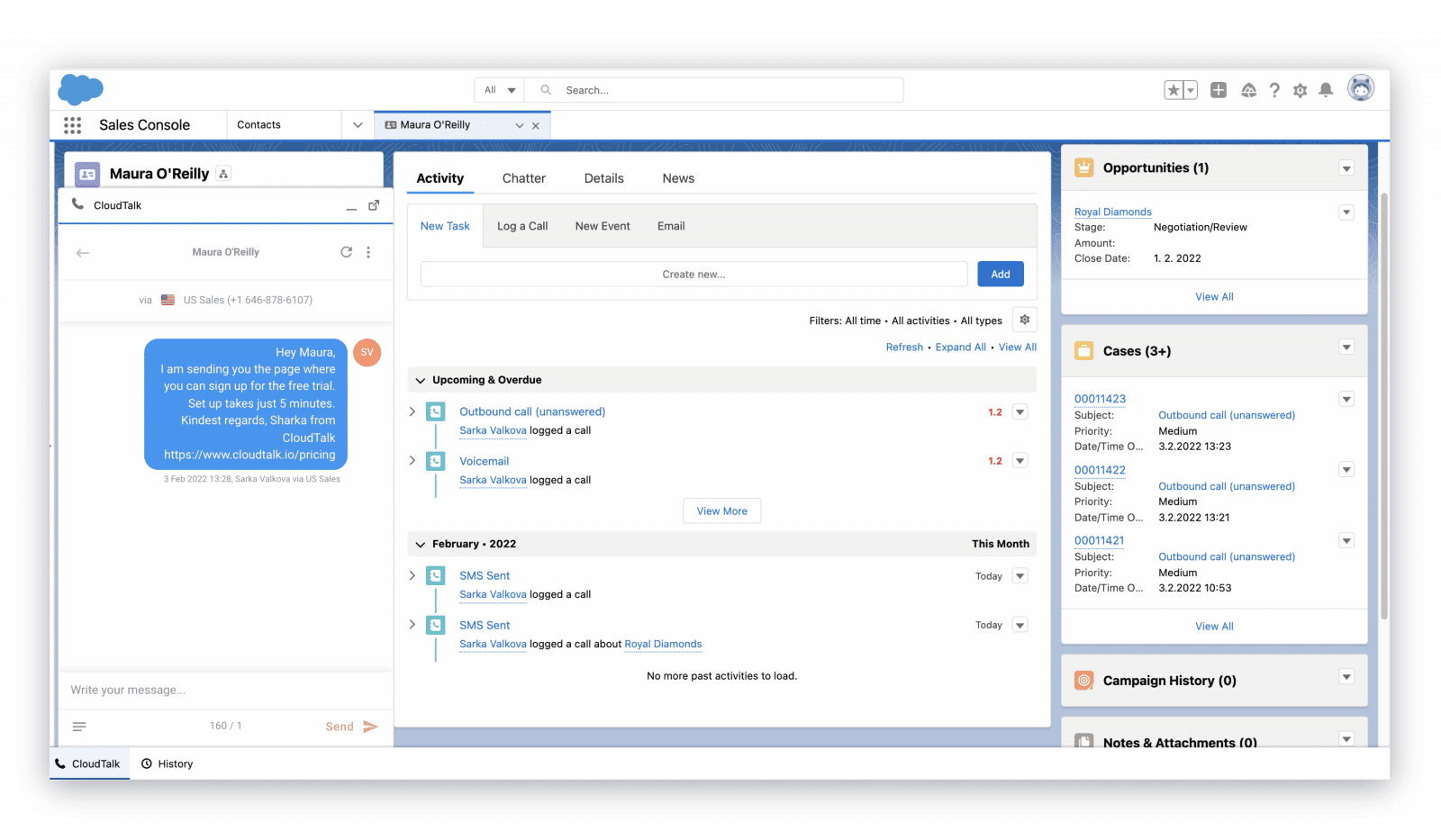
Task: Open the Royal Diamonds opportunity link
Action: point(1112,212)
